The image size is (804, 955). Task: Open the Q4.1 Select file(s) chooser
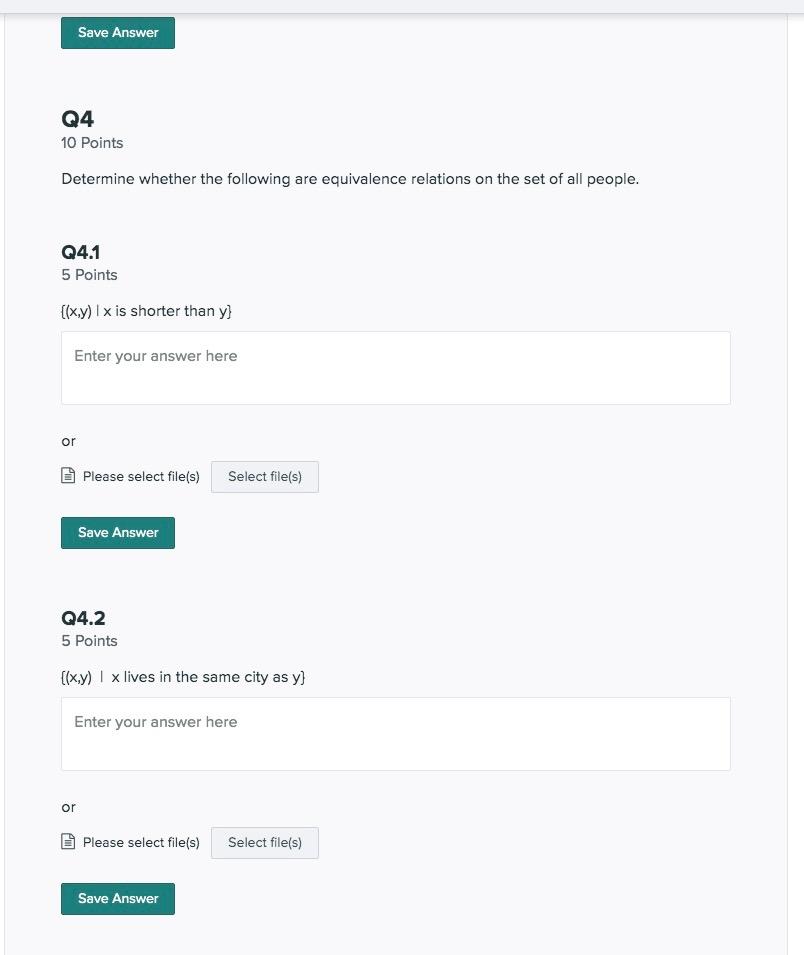point(264,477)
